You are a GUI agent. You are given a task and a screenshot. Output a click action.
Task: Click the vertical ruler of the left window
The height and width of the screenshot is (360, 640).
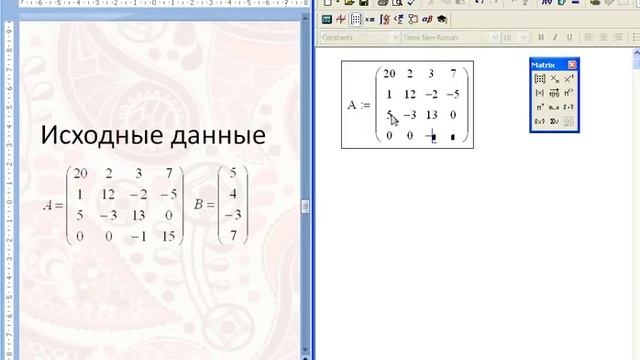(x=9, y=190)
